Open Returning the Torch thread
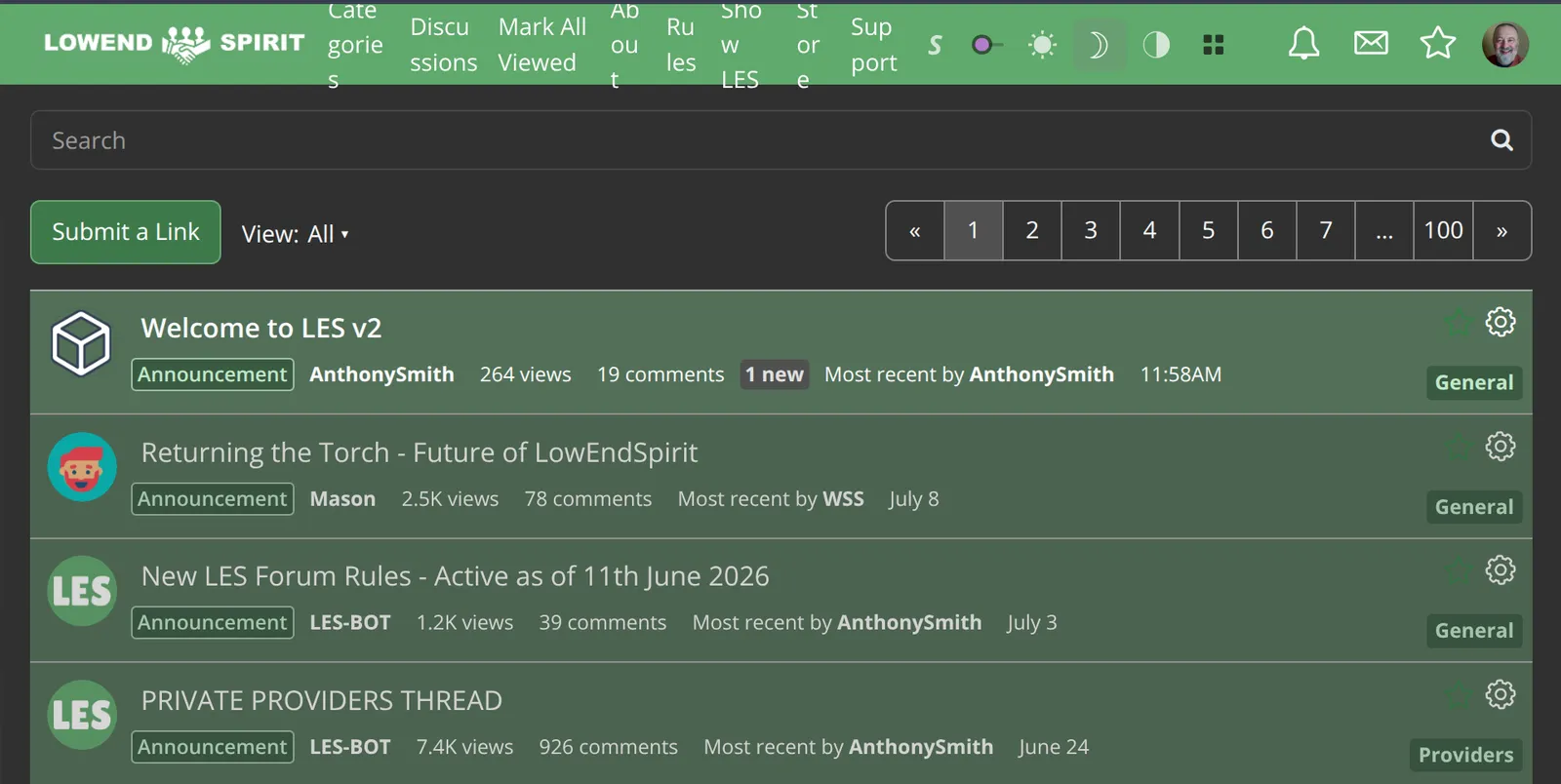1561x784 pixels. (x=420, y=452)
